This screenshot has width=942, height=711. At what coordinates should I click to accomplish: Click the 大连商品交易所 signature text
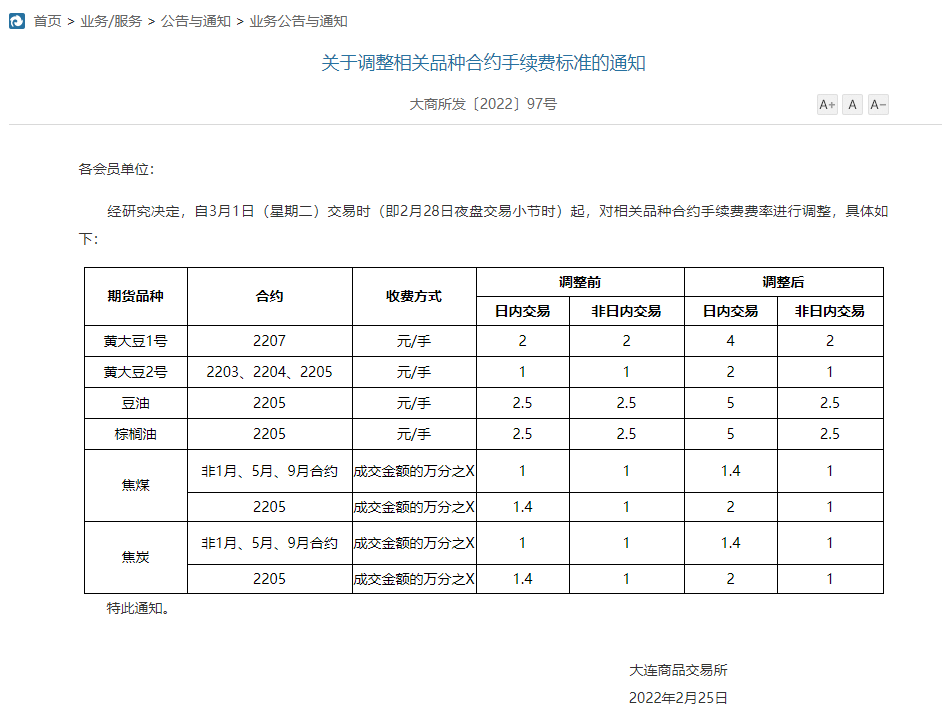(678, 670)
